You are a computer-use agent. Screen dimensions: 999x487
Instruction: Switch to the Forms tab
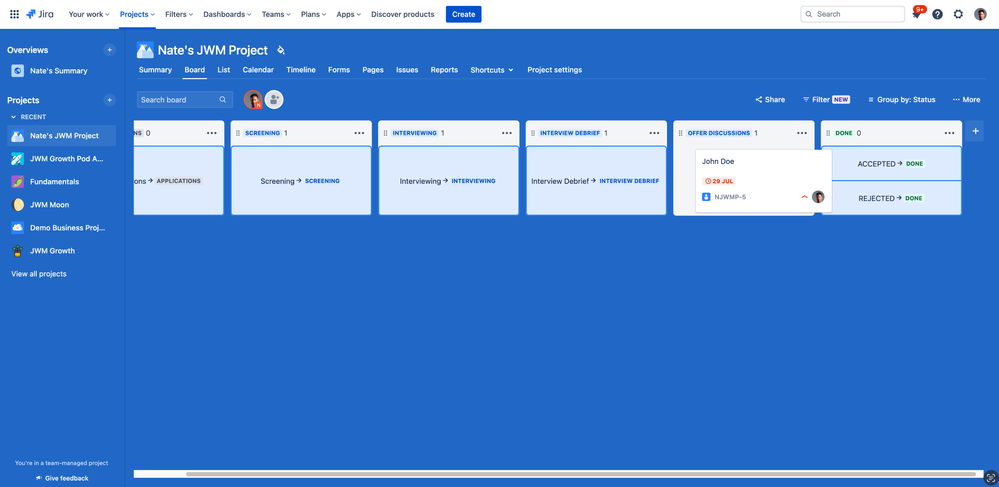pos(339,70)
